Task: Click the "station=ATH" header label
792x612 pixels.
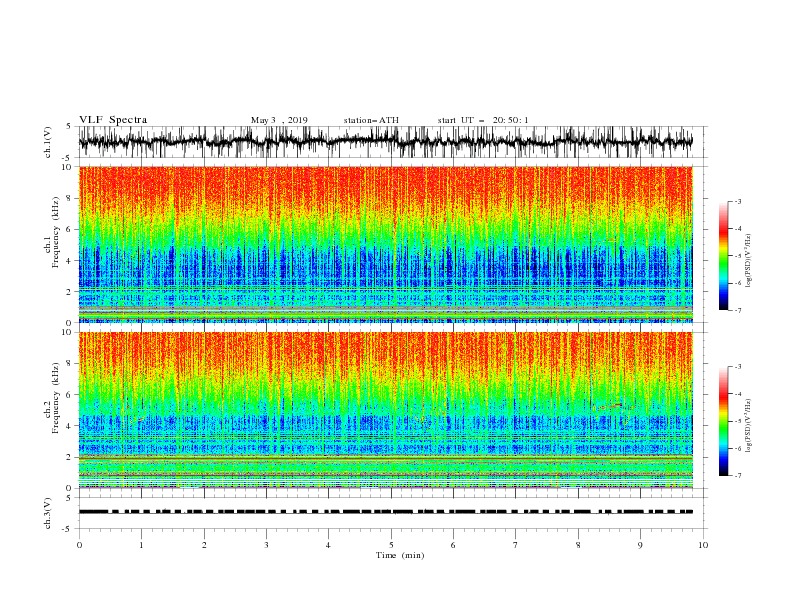Action: tap(371, 120)
